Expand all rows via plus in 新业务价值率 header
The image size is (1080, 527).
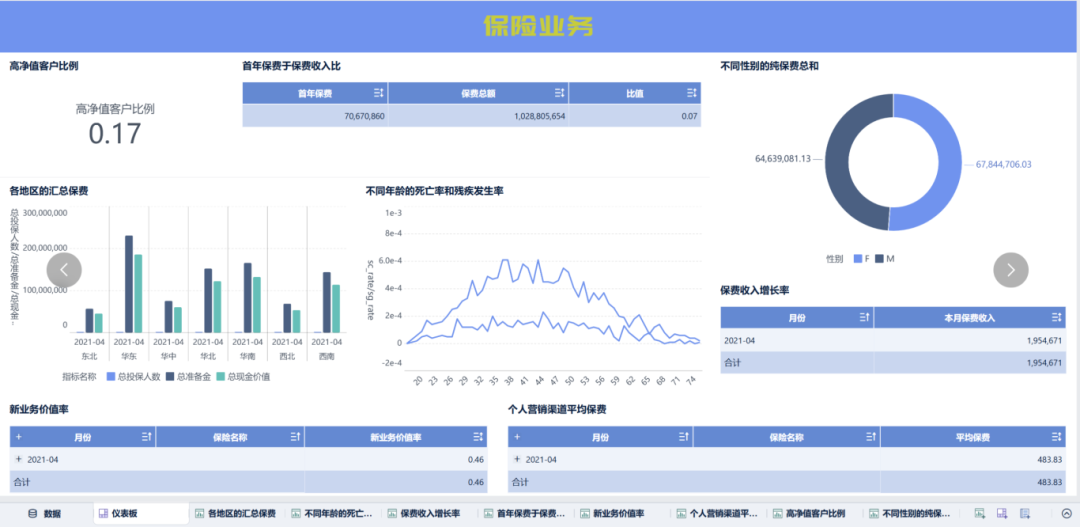[18, 437]
